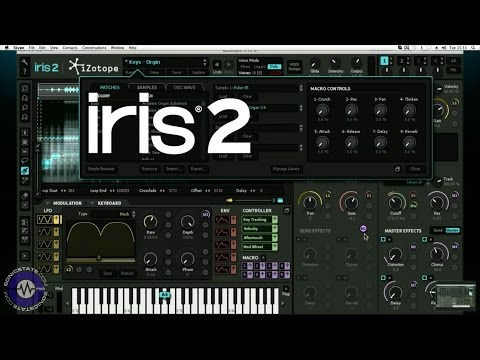The width and height of the screenshot is (480, 360).
Task: Select envelope 1 shape icon
Action: (222, 220)
